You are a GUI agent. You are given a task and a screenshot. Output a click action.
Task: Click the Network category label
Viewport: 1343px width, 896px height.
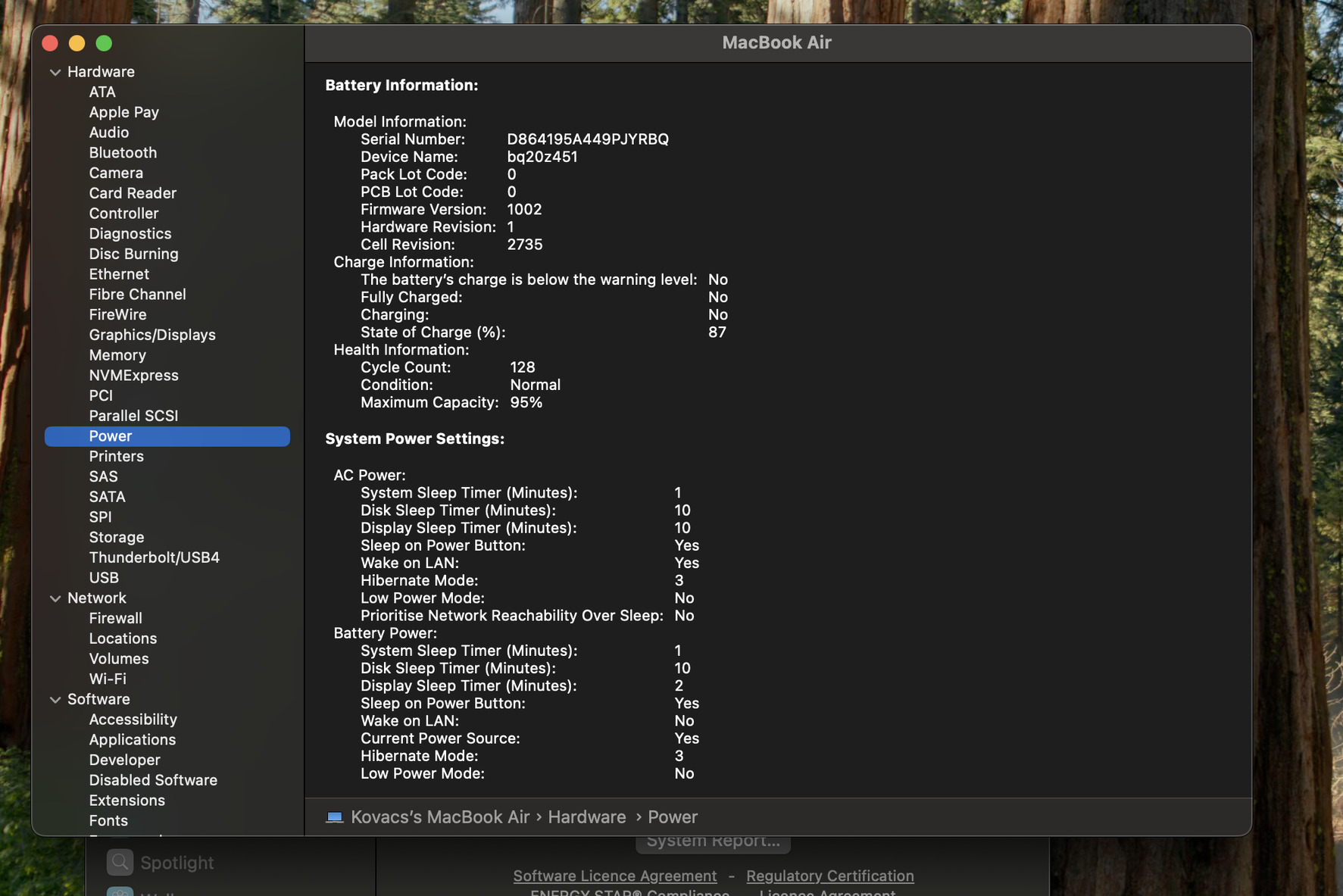pyautogui.click(x=97, y=598)
